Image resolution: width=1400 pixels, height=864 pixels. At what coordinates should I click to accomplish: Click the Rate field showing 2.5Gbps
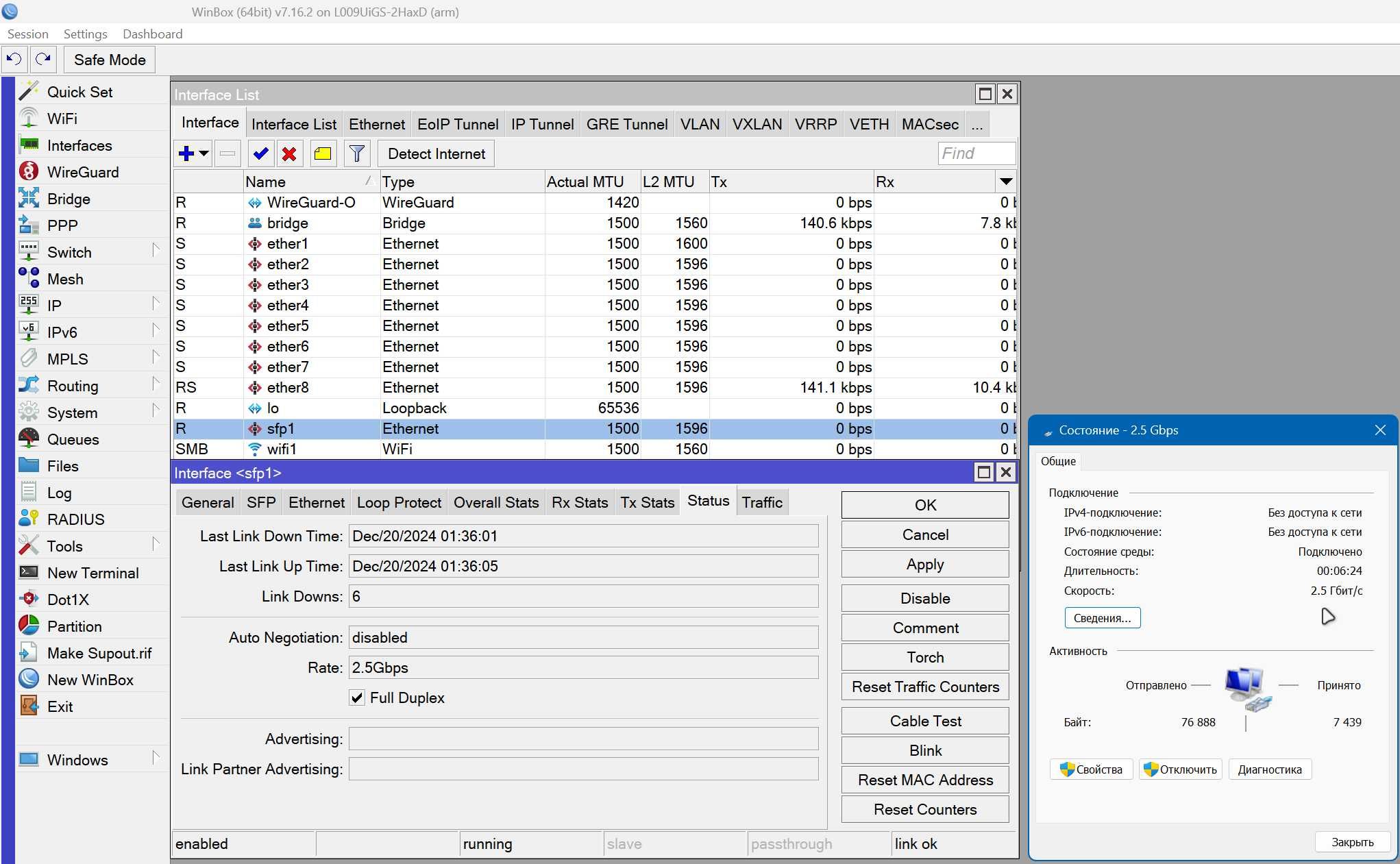pyautogui.click(x=583, y=667)
